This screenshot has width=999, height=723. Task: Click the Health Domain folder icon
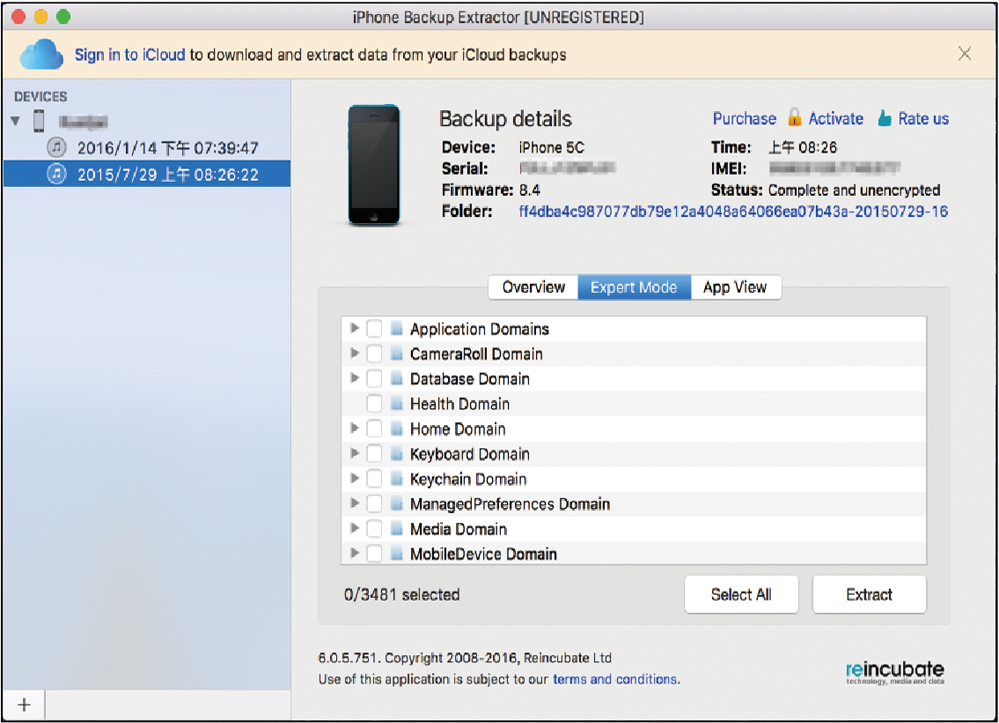tap(396, 404)
